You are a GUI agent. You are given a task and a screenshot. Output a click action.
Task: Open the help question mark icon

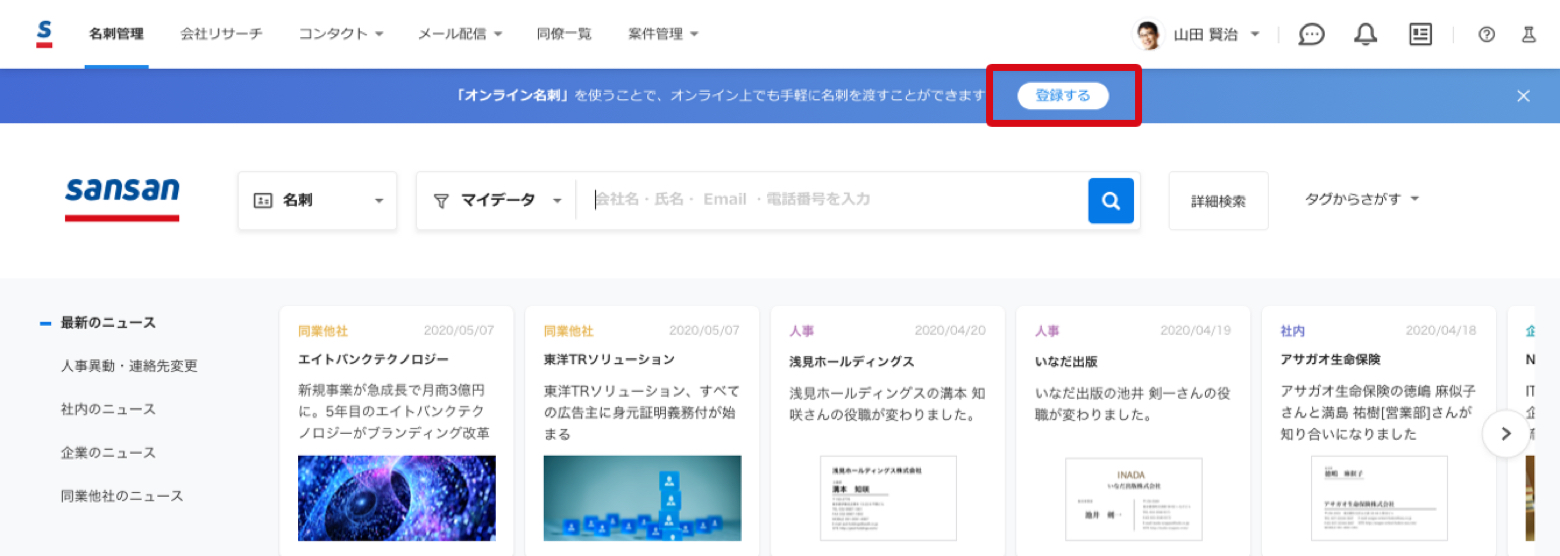1486,34
